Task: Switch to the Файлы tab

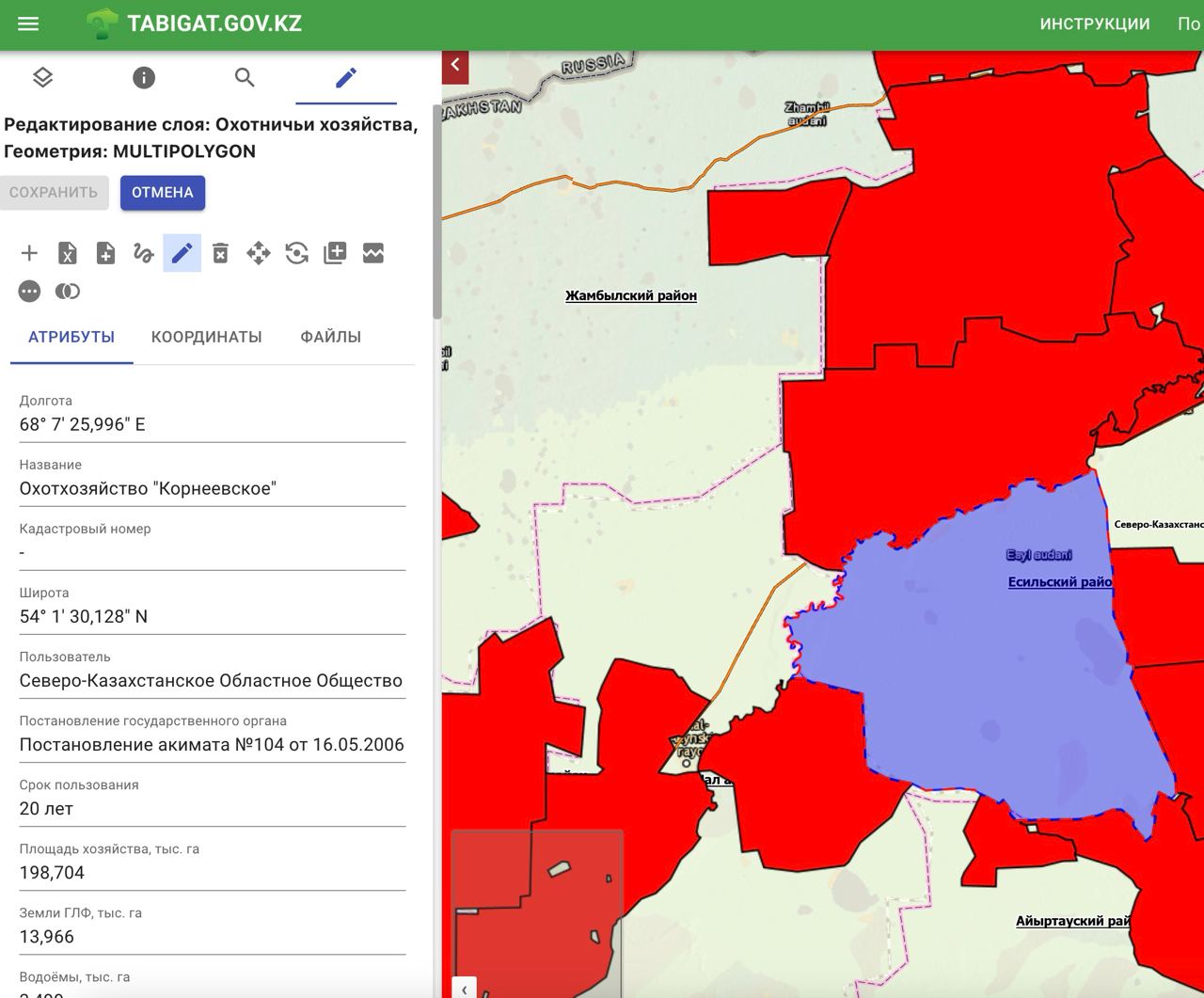Action: [330, 337]
